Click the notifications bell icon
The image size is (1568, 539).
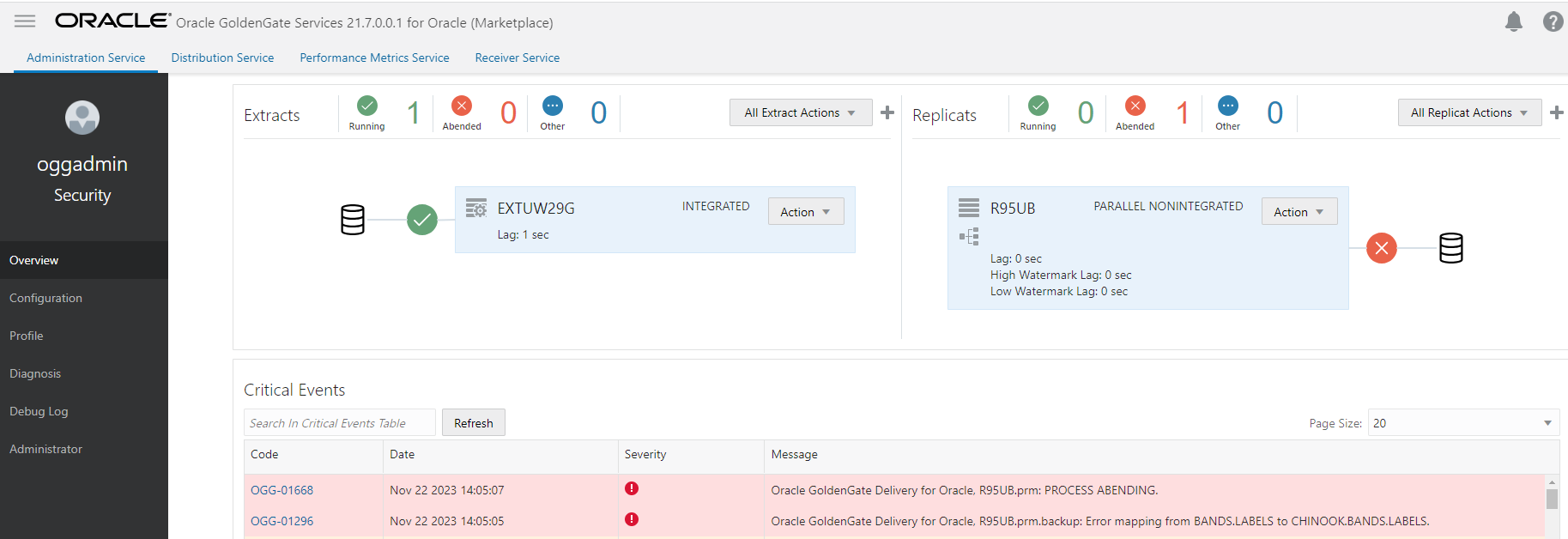pyautogui.click(x=1513, y=21)
